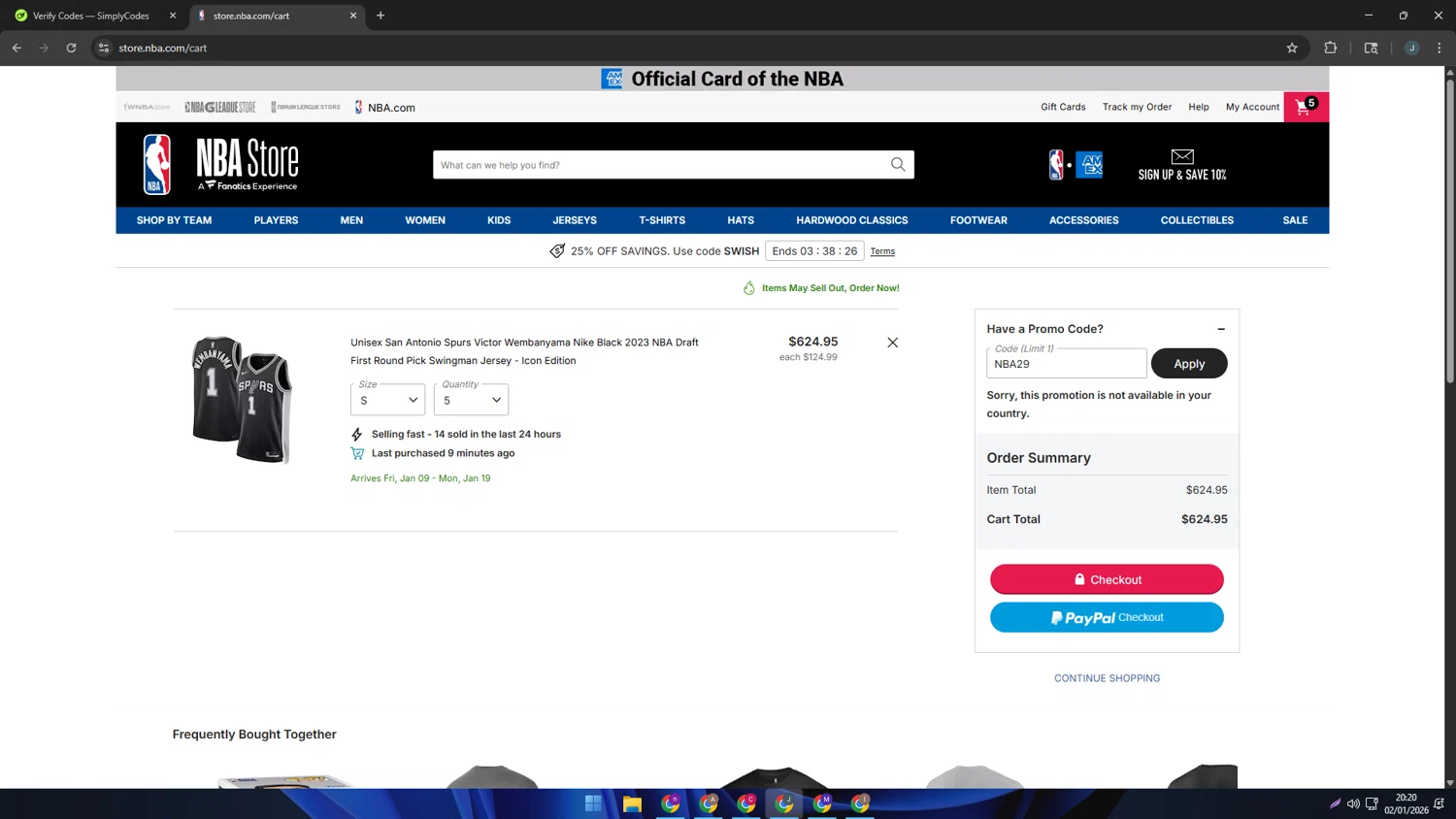
Task: Open the Quantity dropdown
Action: pos(471,400)
